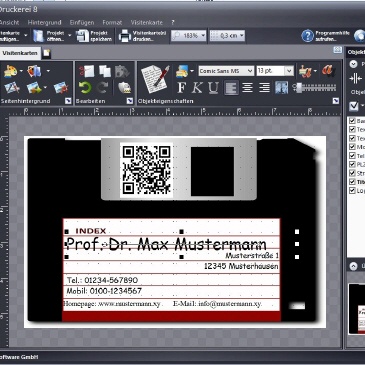The width and height of the screenshot is (365, 365).
Task: Click the greyed-out paste icon
Action: (x=122, y=71)
